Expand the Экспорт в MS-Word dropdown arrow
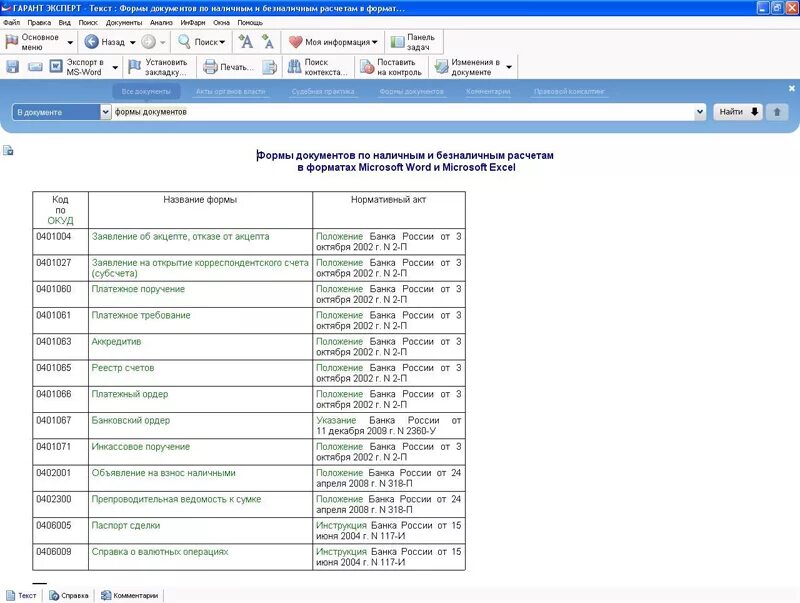The width and height of the screenshot is (800, 603). [115, 67]
